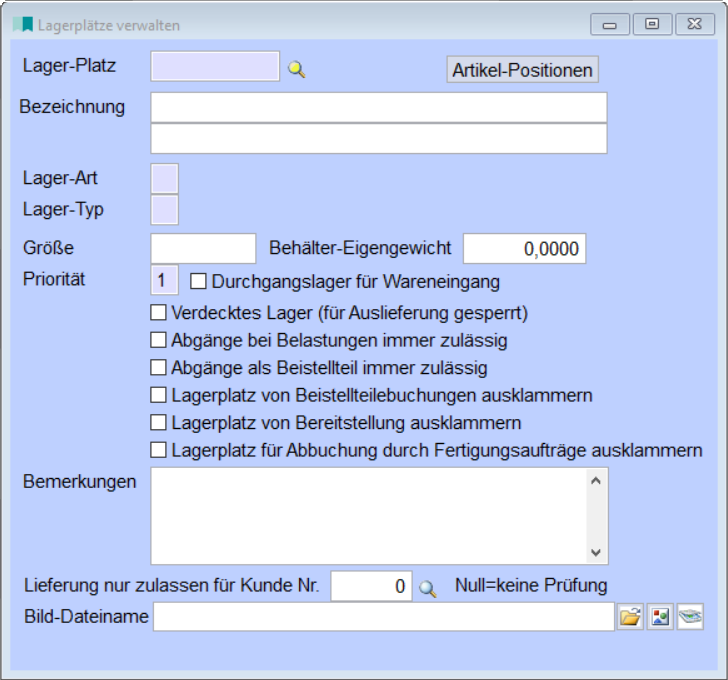Toggle Lagerplatz für Abbuchung durch Fertigungsaufträge ausklammern
Viewport: 728px width, 680px height.
[158, 450]
